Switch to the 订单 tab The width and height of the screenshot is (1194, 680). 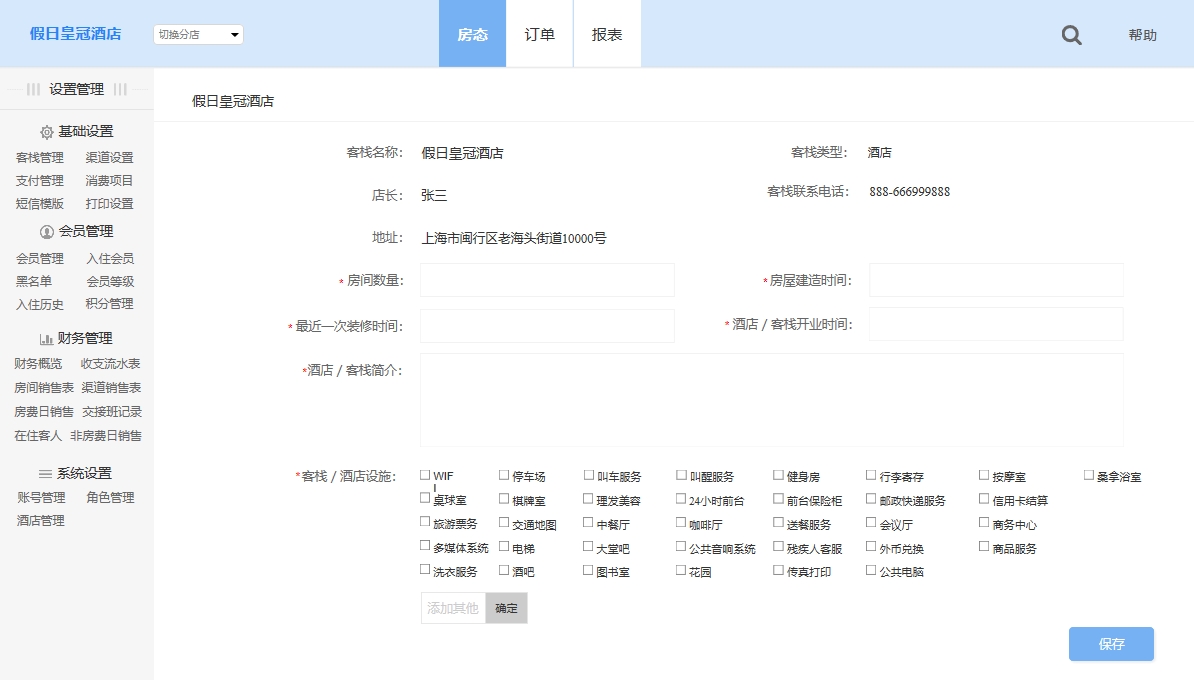(539, 34)
